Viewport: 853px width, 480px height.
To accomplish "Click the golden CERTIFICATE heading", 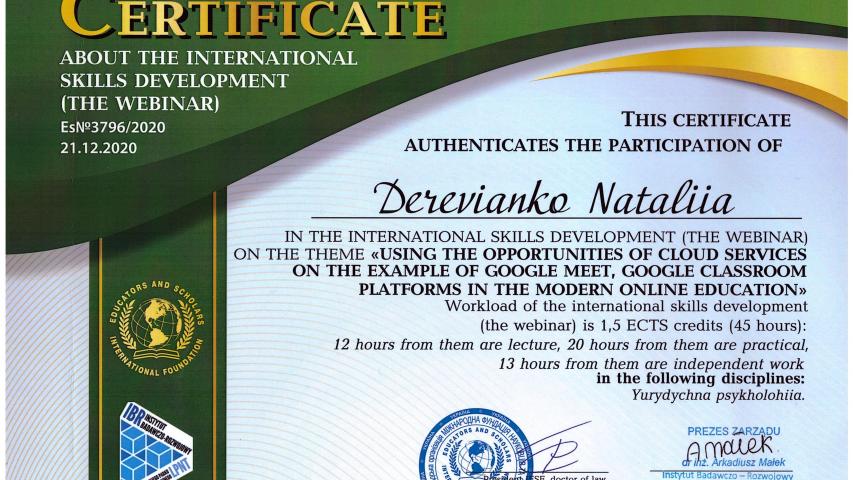I will [254, 20].
